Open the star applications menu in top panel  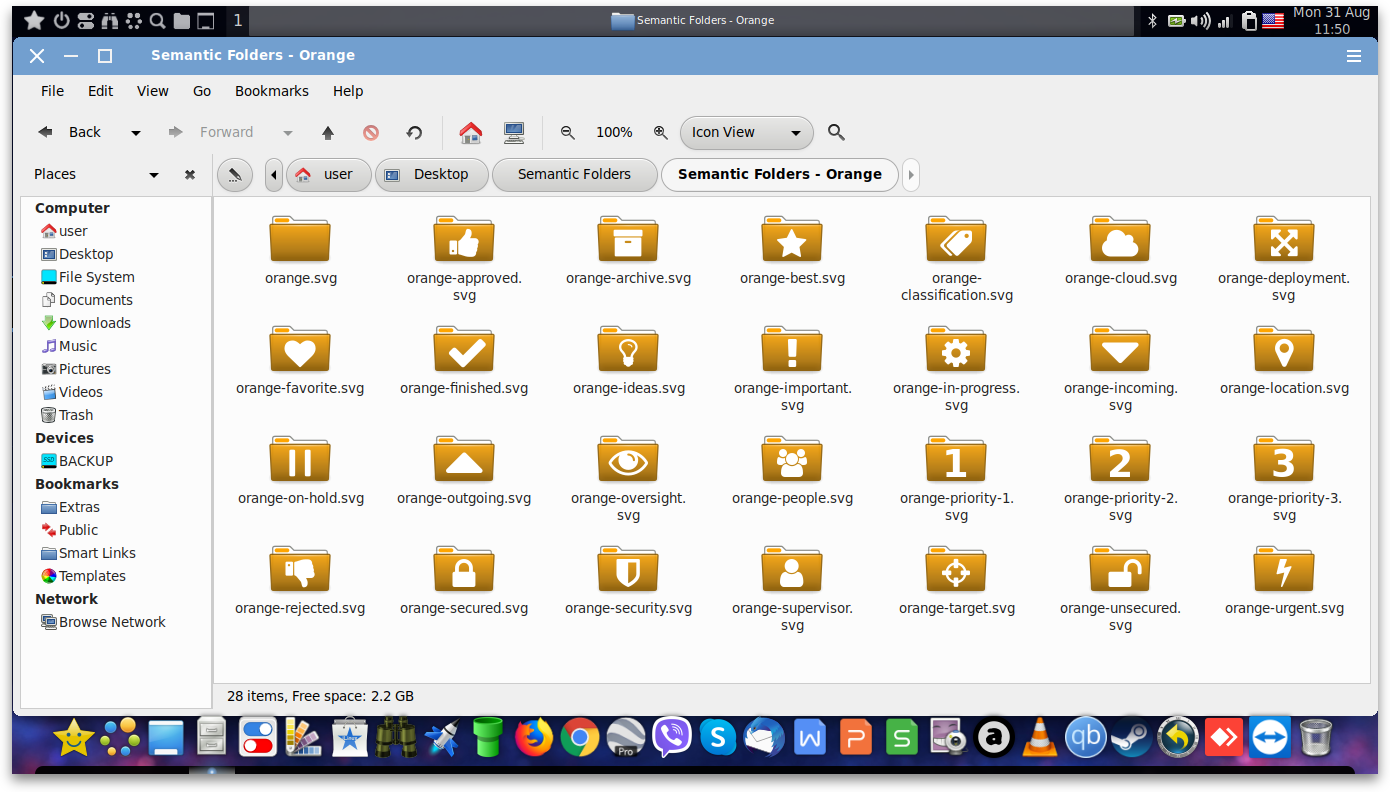pos(33,20)
